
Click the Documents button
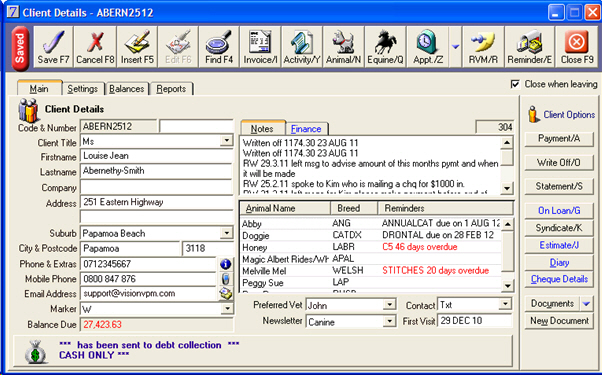point(552,304)
